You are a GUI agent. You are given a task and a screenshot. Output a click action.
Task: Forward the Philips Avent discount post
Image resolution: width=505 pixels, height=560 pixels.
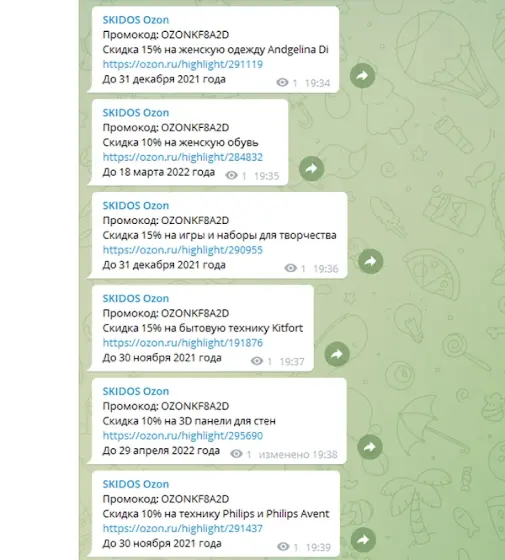363,540
